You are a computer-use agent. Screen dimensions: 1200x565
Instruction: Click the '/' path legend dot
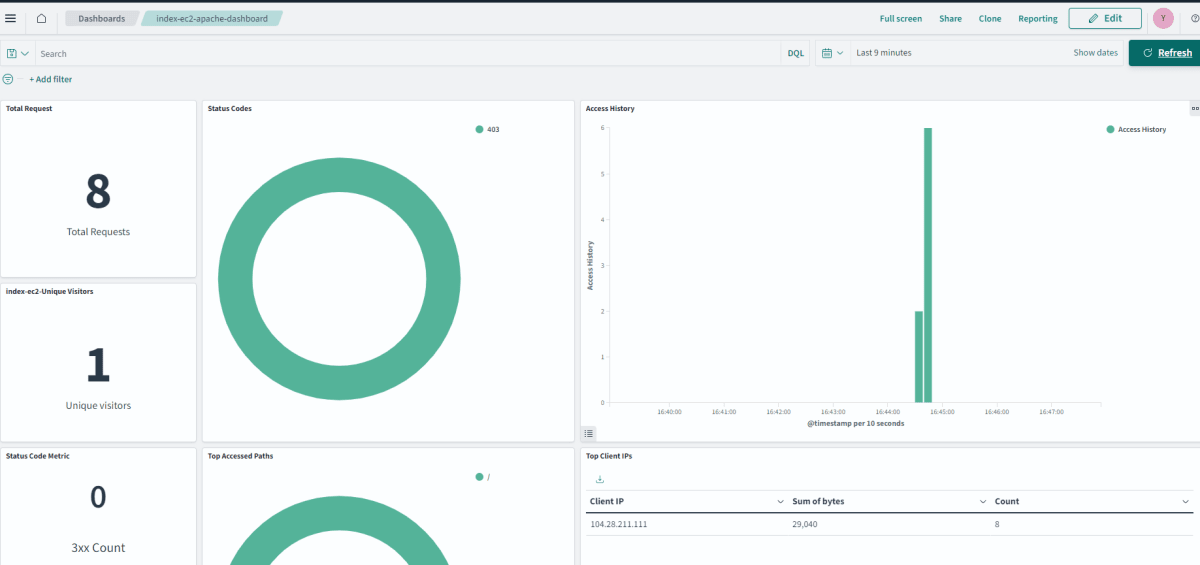click(480, 477)
